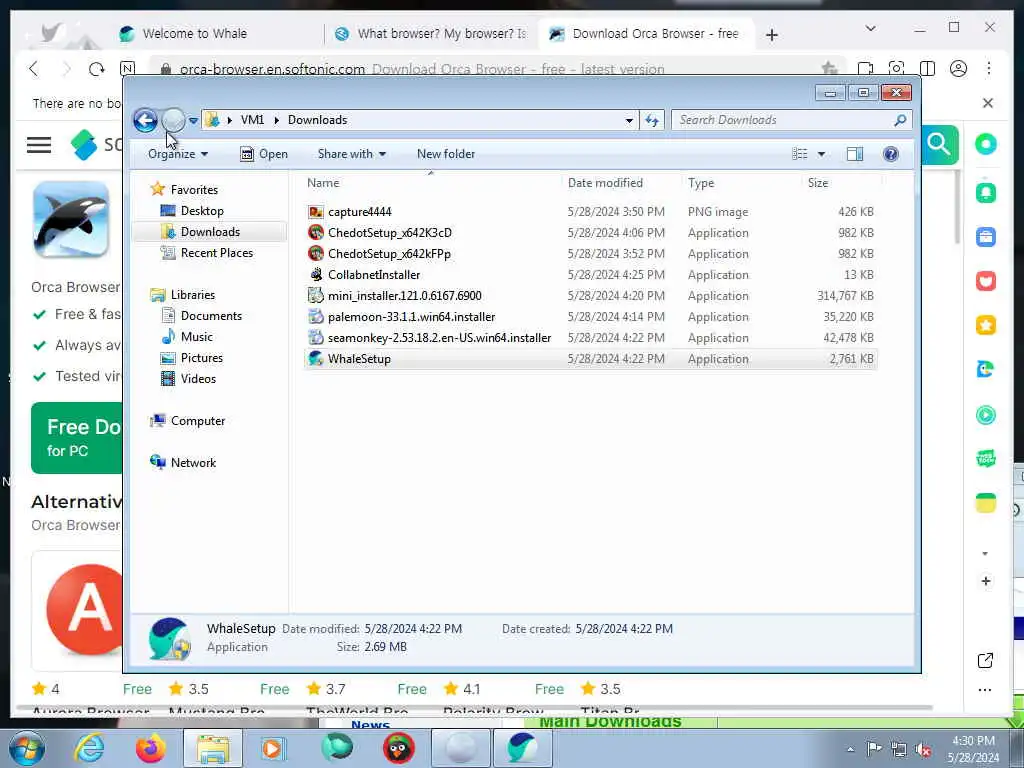
Task: Select ChedotSetup_x642kFPp application
Action: point(590,253)
